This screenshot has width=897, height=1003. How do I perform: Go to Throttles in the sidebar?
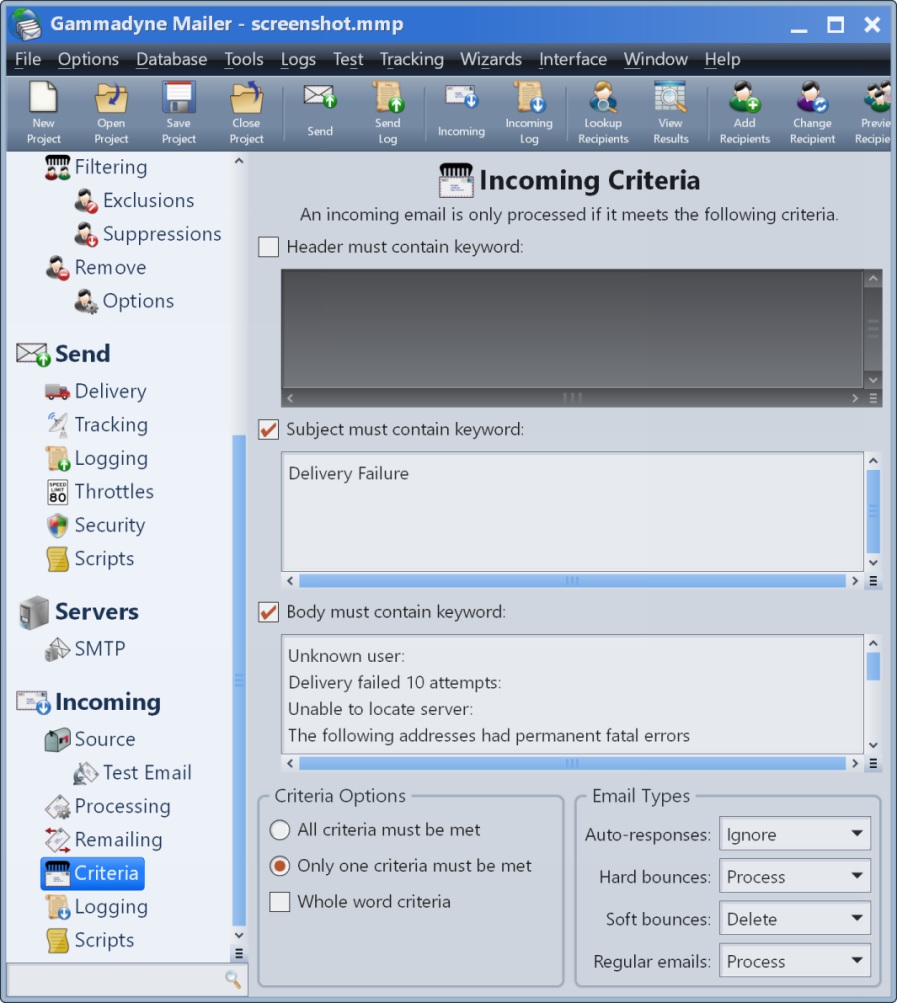(x=113, y=491)
